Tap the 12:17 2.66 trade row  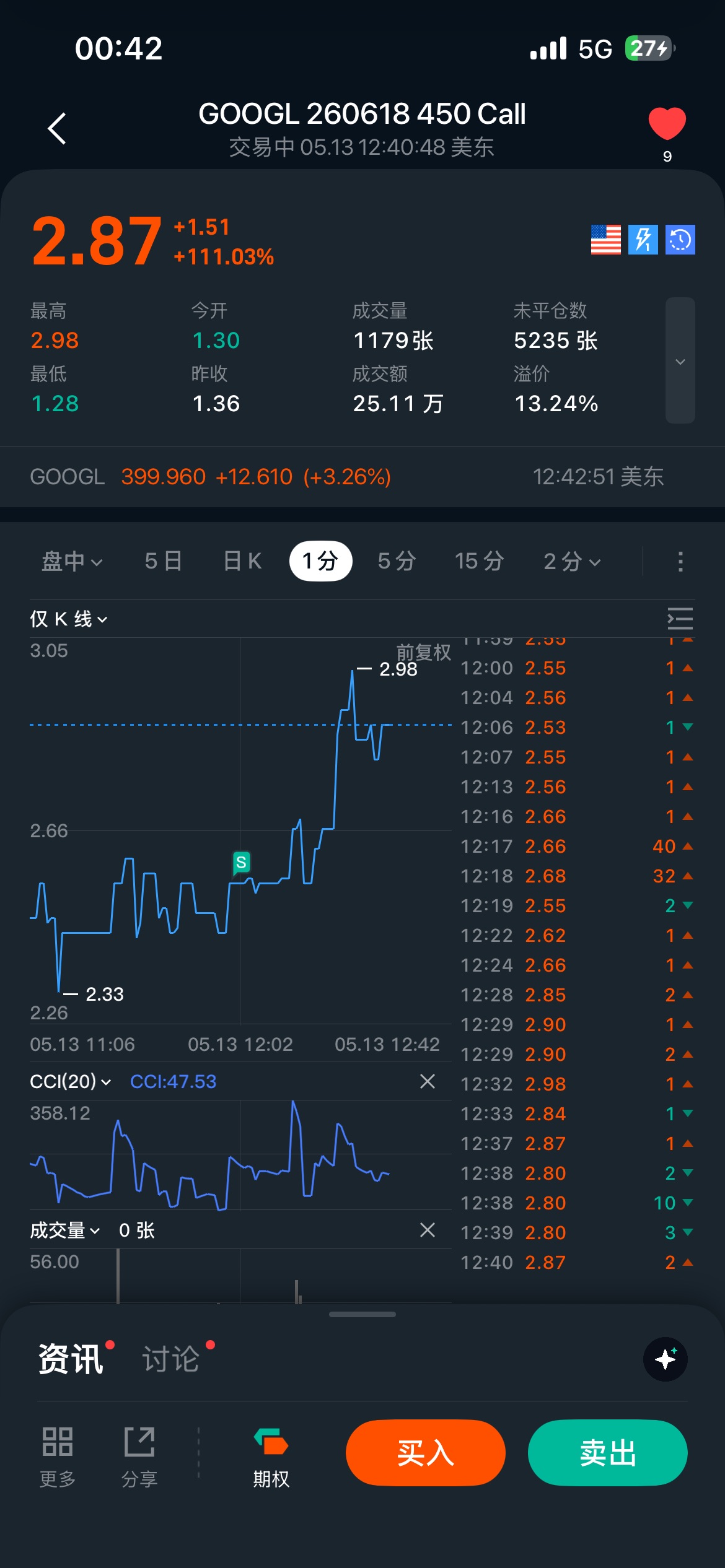[577, 846]
